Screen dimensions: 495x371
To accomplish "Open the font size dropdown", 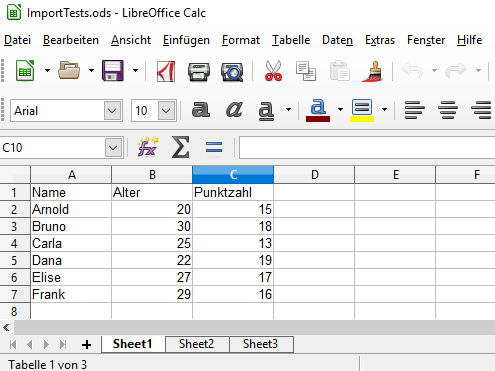I will tap(166, 111).
